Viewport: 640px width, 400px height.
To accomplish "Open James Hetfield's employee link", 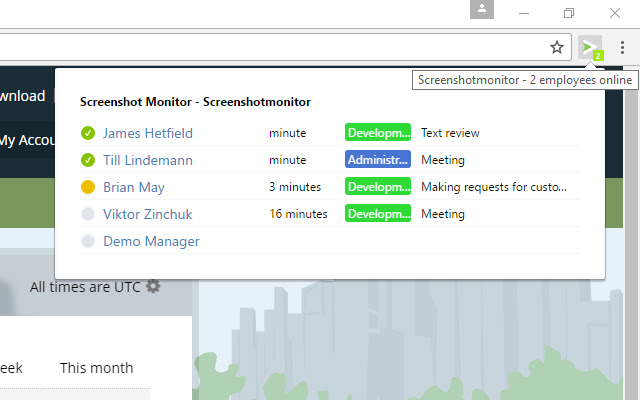I will click(x=148, y=133).
